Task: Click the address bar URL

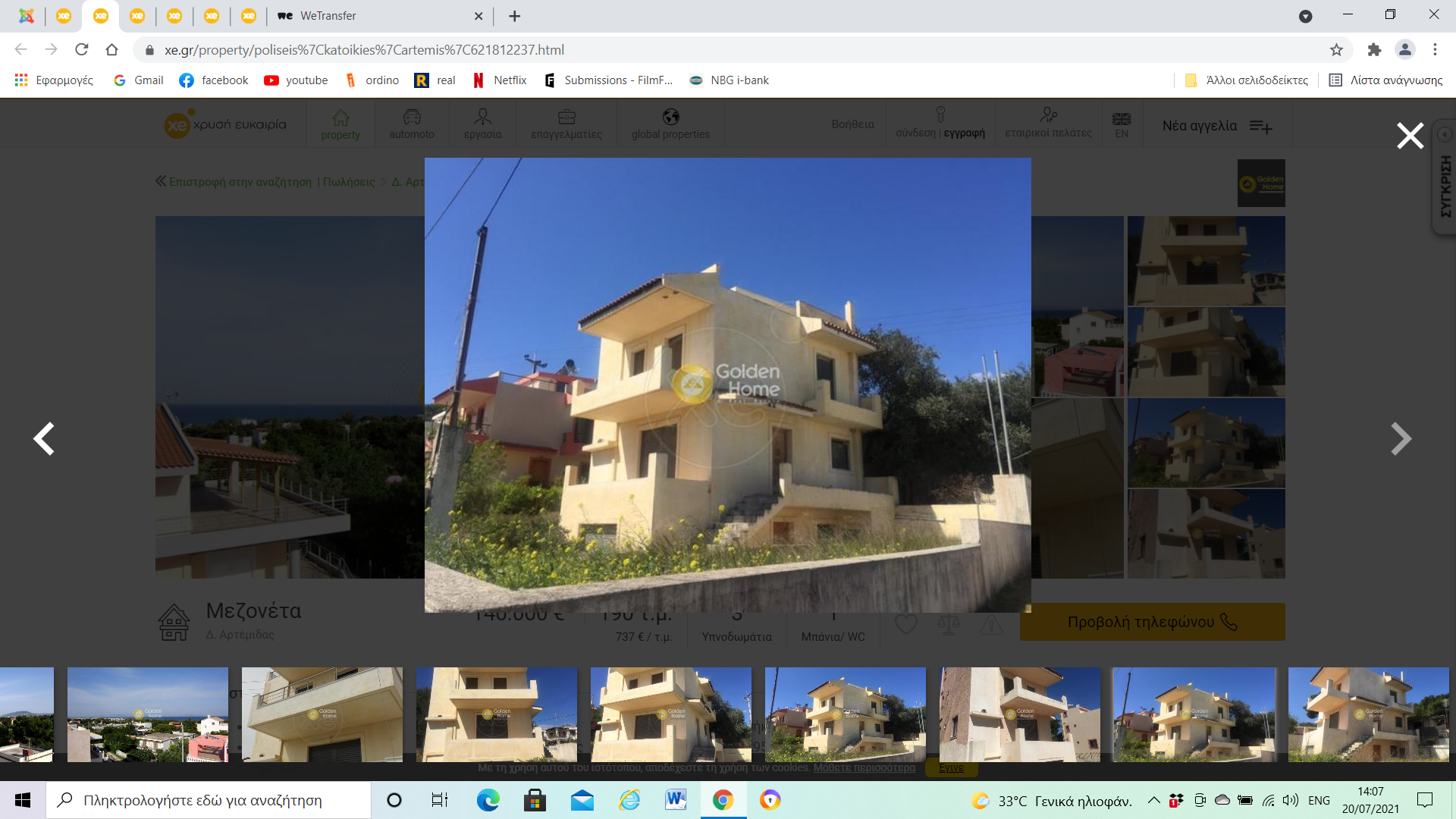Action: tap(364, 50)
